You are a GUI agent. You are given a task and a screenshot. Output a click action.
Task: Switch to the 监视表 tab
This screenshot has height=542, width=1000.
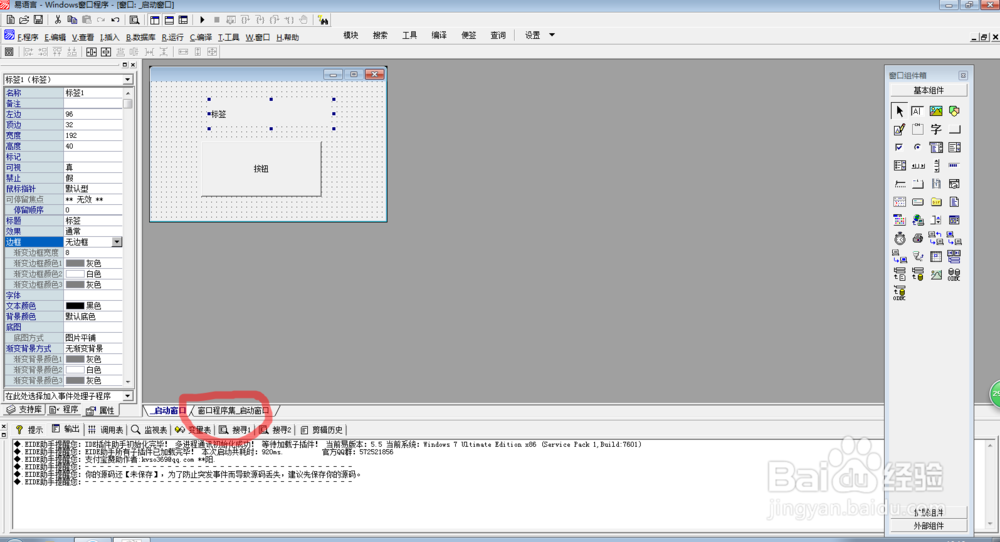click(x=149, y=430)
